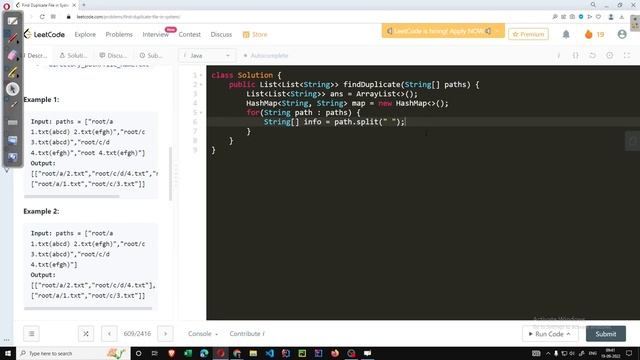Click Example 2 horizontal scrollbar
Screen dimensions: 640x360
88,308
